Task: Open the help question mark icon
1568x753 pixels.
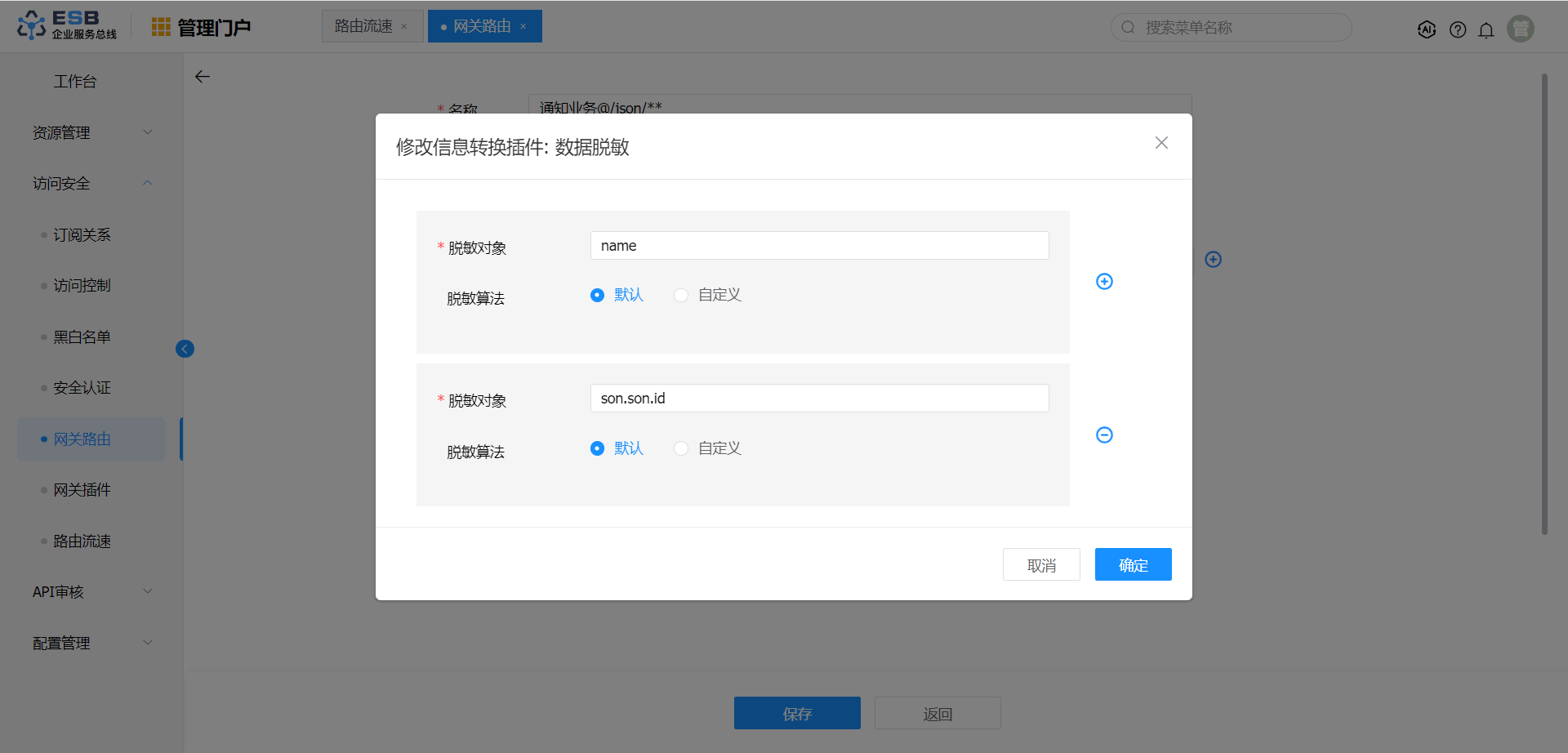Action: pyautogui.click(x=1458, y=29)
